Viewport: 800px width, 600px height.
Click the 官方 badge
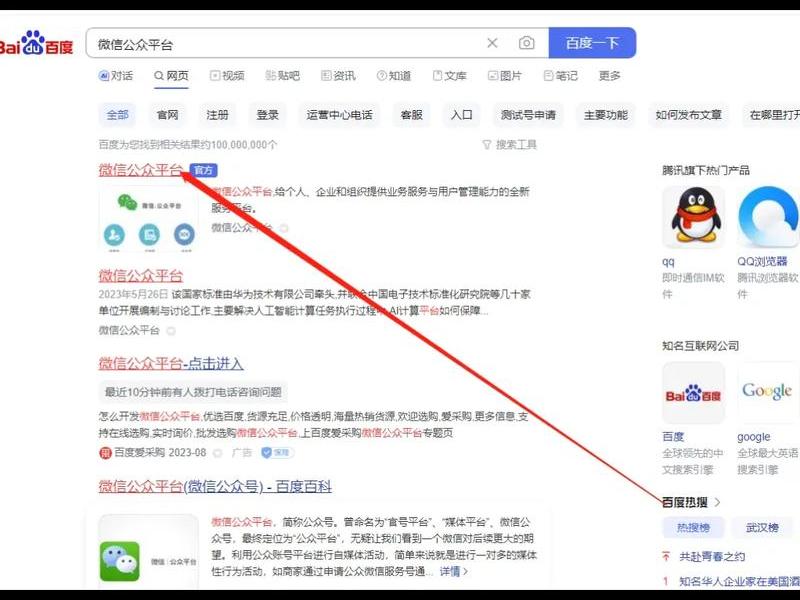(x=204, y=170)
